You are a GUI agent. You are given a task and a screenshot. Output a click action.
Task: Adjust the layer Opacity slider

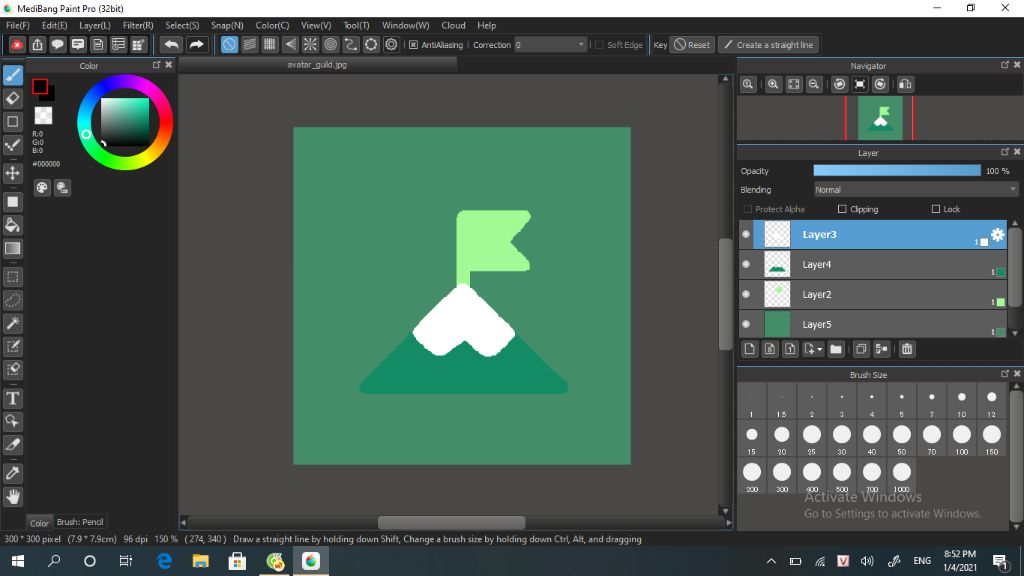(897, 170)
